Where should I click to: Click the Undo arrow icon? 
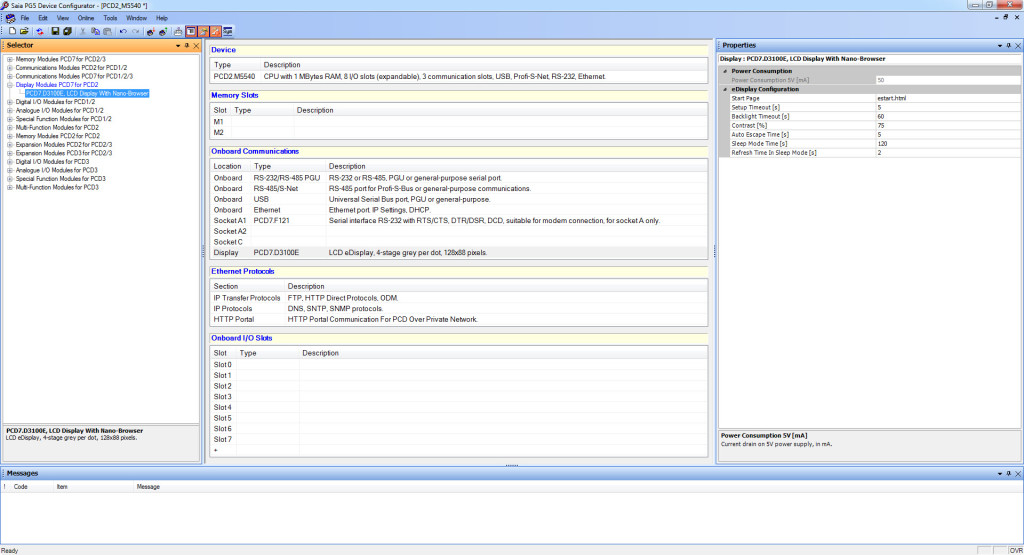123,31
